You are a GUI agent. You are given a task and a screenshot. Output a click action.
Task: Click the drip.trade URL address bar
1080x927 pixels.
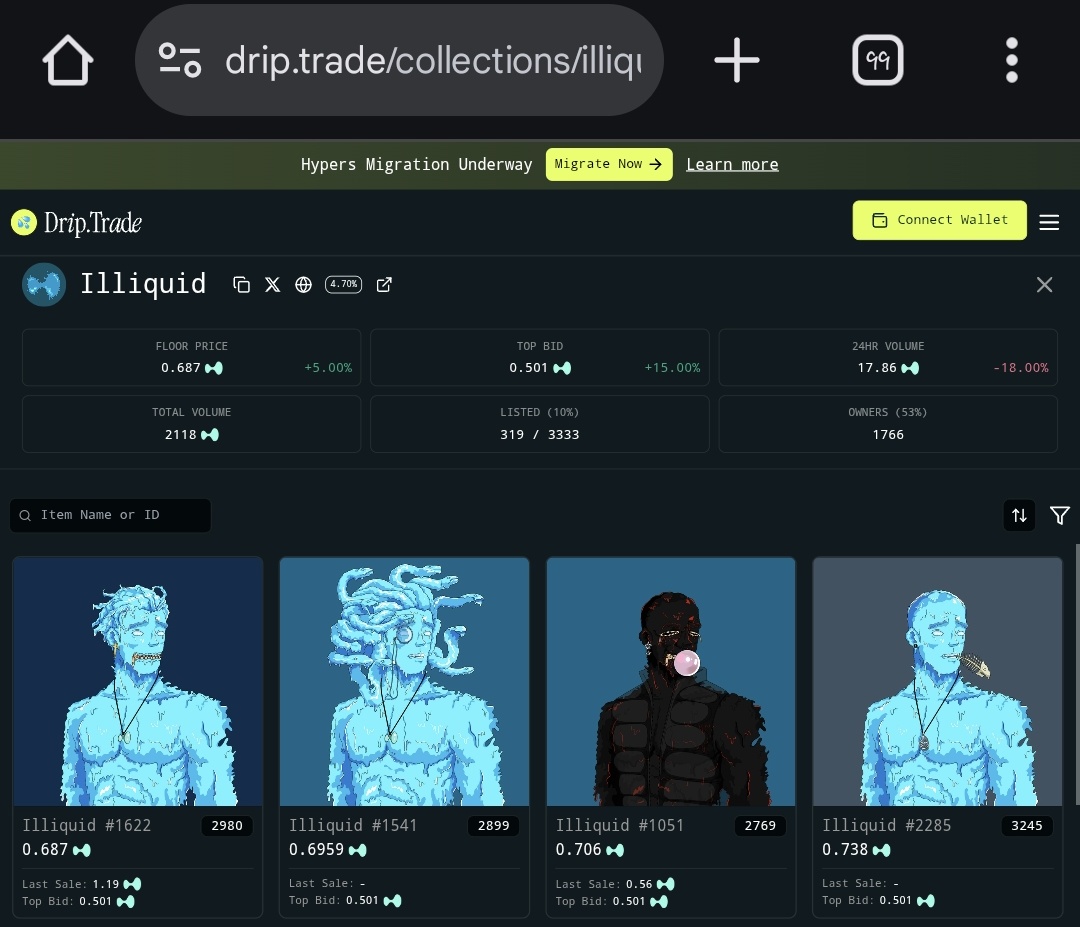[x=399, y=61]
